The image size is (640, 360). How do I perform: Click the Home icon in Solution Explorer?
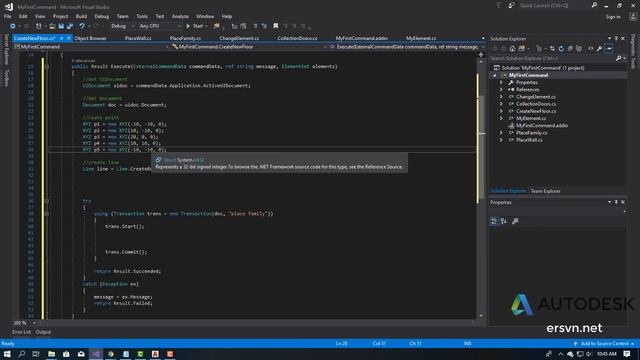pos(512,49)
